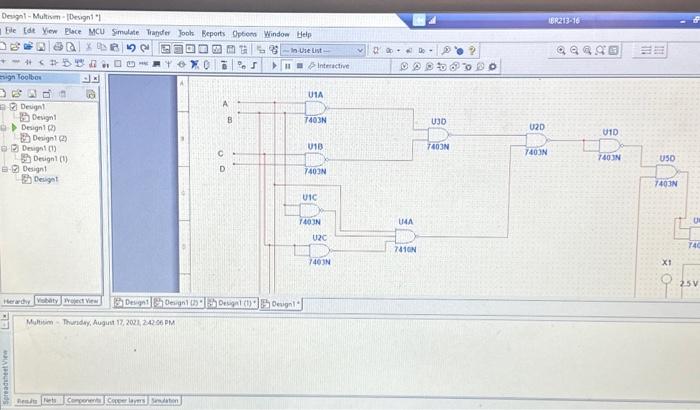Image resolution: width=700 pixels, height=410 pixels.
Task: Switch to the Hierarchy tab
Action: (x=17, y=301)
